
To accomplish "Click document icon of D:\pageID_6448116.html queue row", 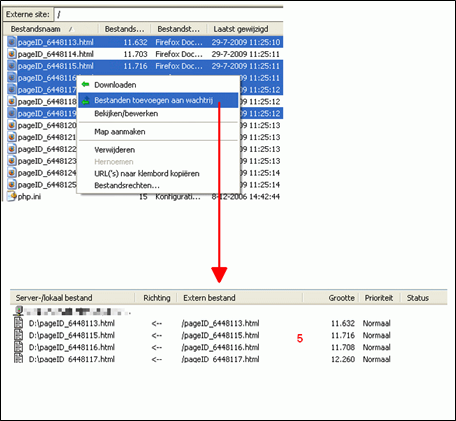I will (x=19, y=347).
